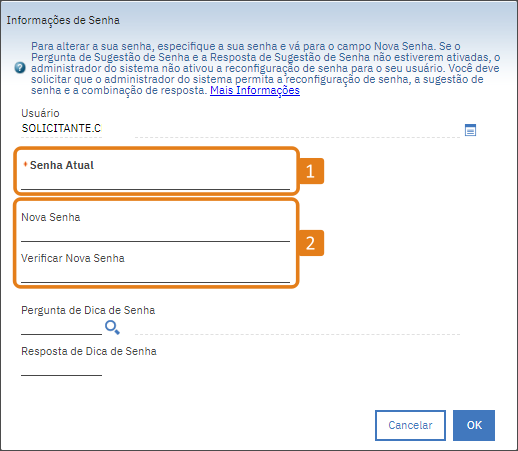Click the Usuário field label
The height and width of the screenshot is (451, 518).
(x=40, y=113)
